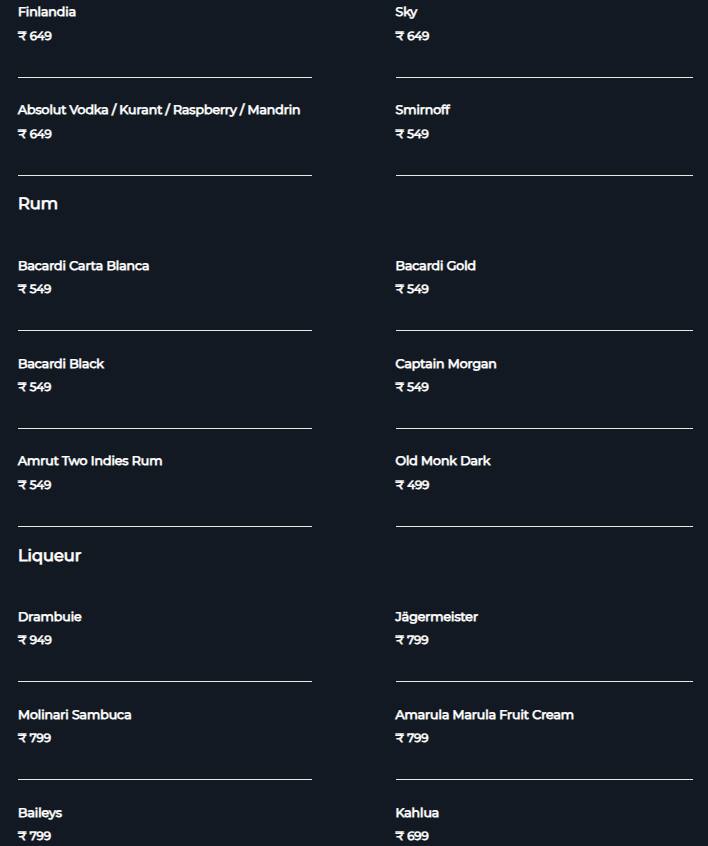Select Old Monk Dark
The height and width of the screenshot is (846, 708).
point(443,461)
